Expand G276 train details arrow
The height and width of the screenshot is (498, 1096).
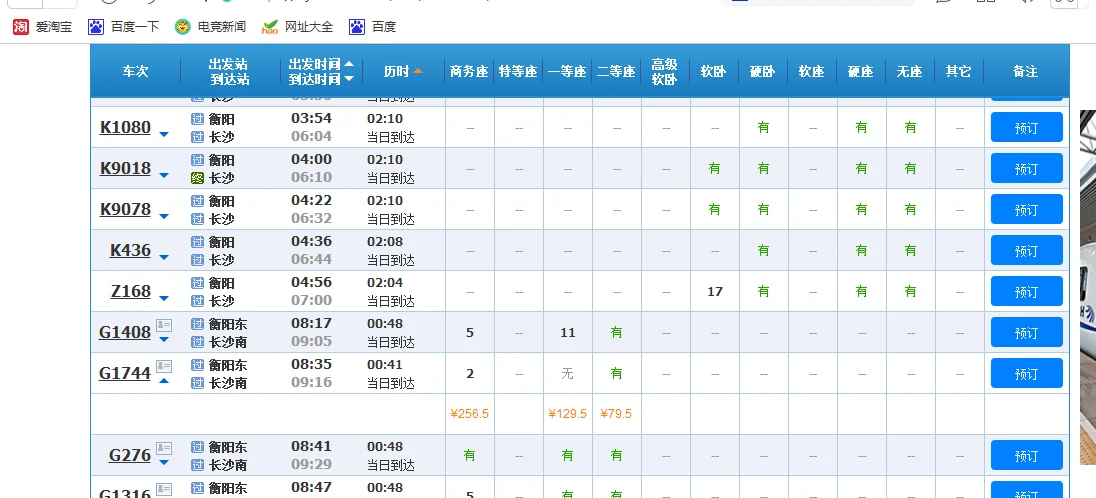[x=164, y=462]
